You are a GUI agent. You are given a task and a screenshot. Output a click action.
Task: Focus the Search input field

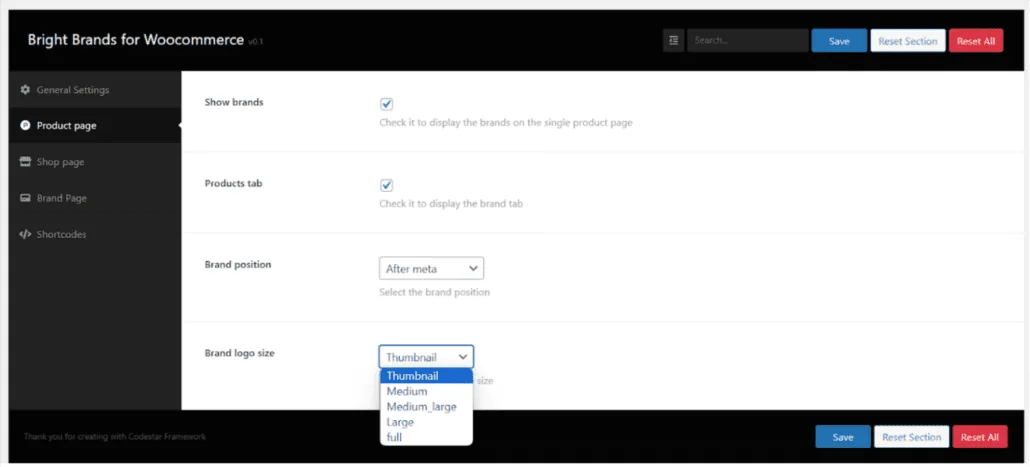(x=748, y=41)
